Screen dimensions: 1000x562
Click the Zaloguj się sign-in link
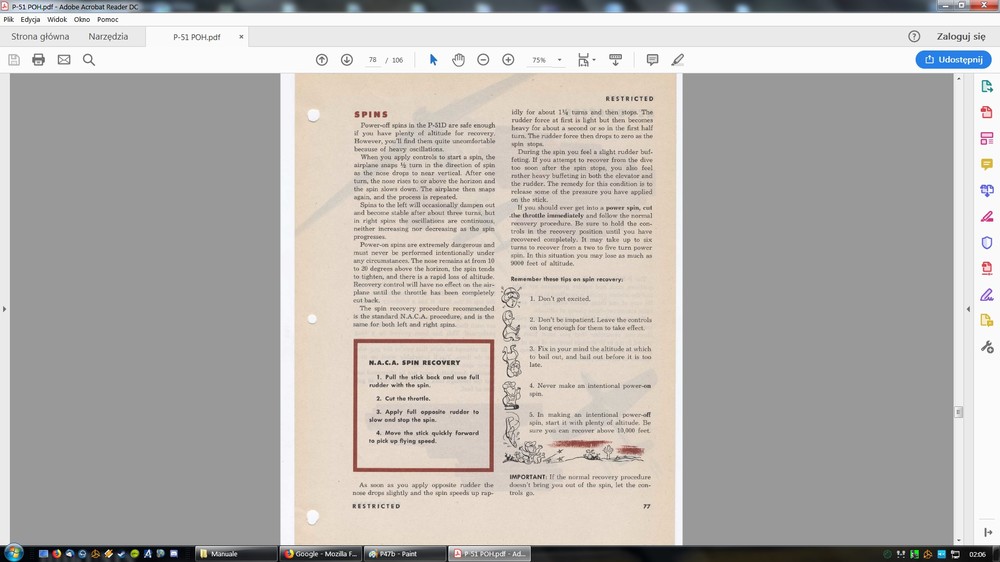960,37
